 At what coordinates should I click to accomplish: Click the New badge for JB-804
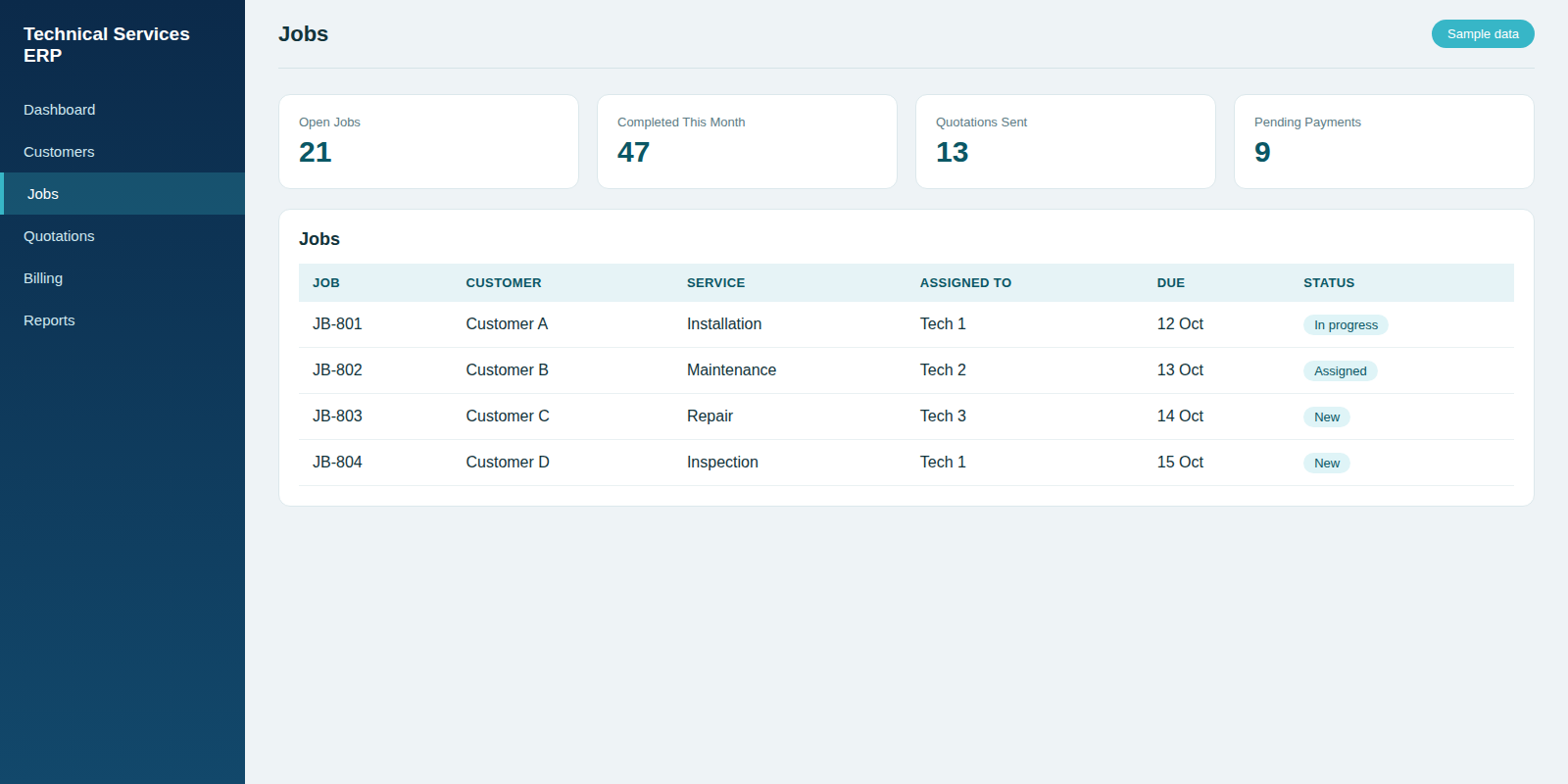pyautogui.click(x=1327, y=464)
